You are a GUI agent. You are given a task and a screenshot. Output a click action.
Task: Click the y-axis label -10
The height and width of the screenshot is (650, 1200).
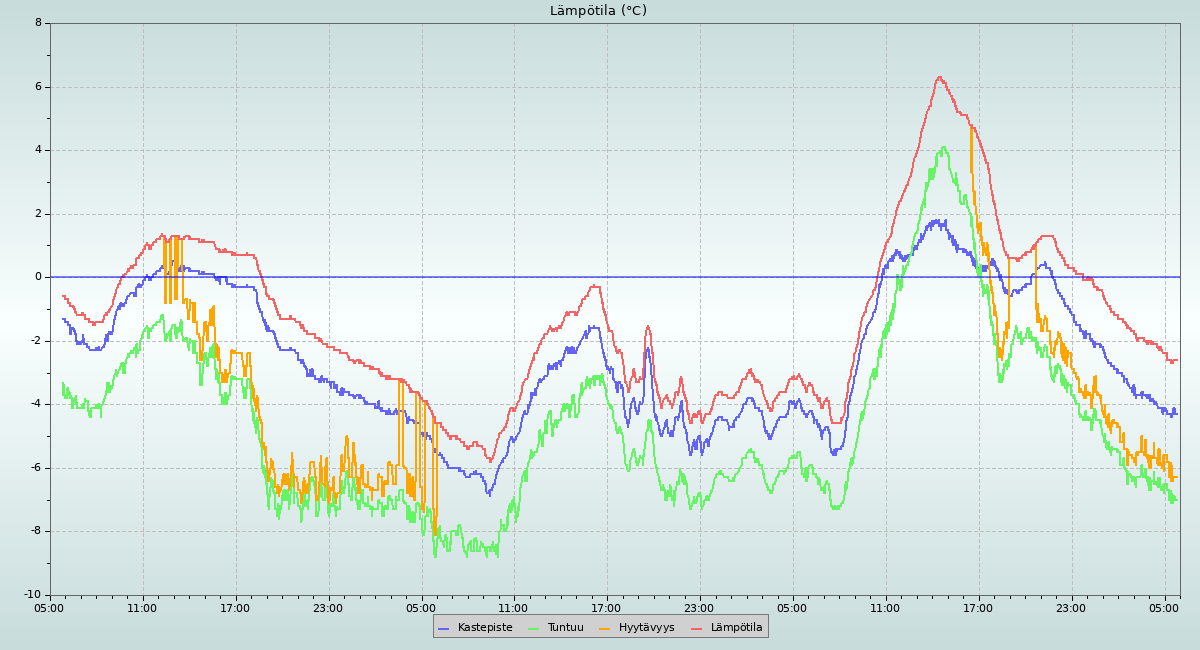pos(33,595)
